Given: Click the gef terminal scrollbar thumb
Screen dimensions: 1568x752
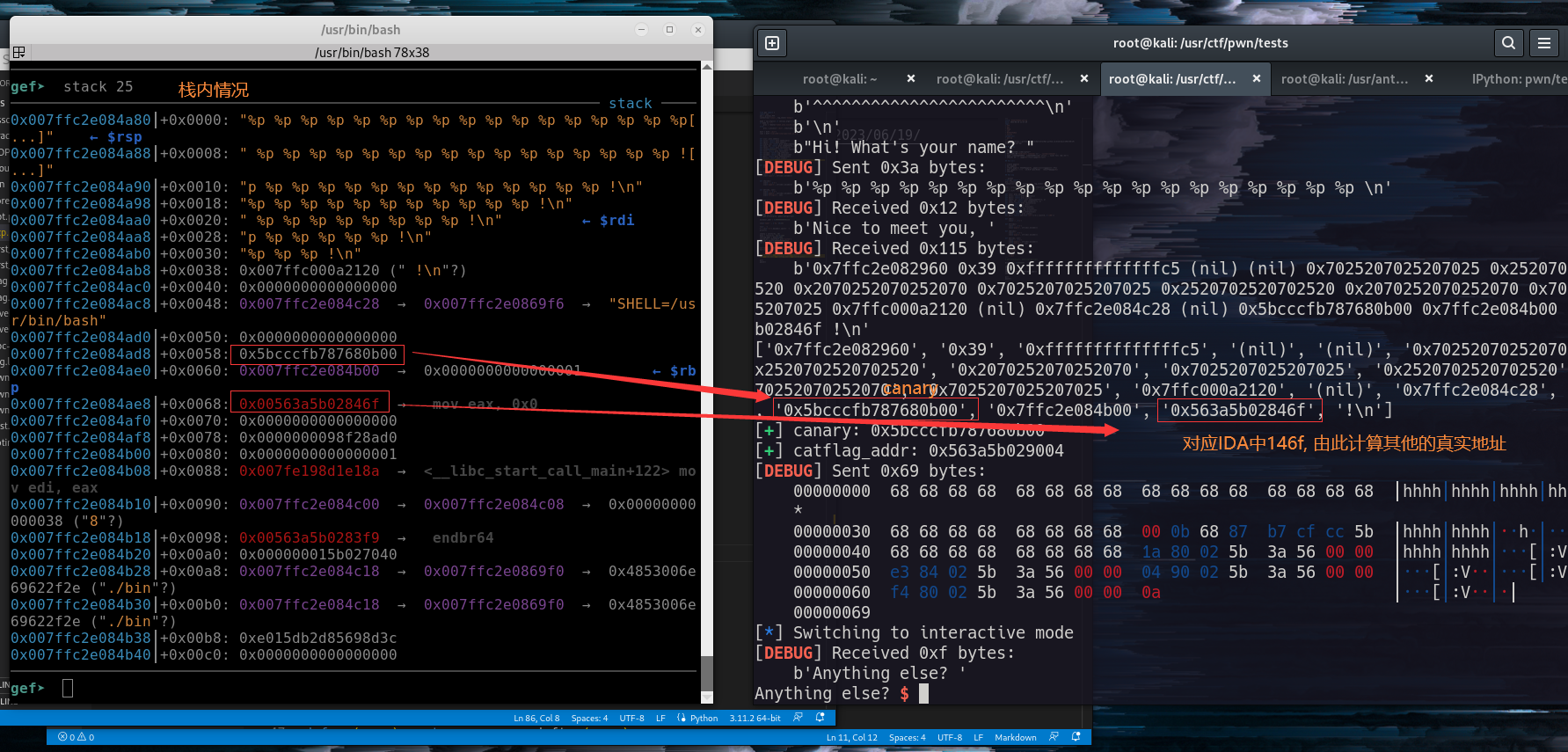Looking at the screenshot, I should [707, 673].
